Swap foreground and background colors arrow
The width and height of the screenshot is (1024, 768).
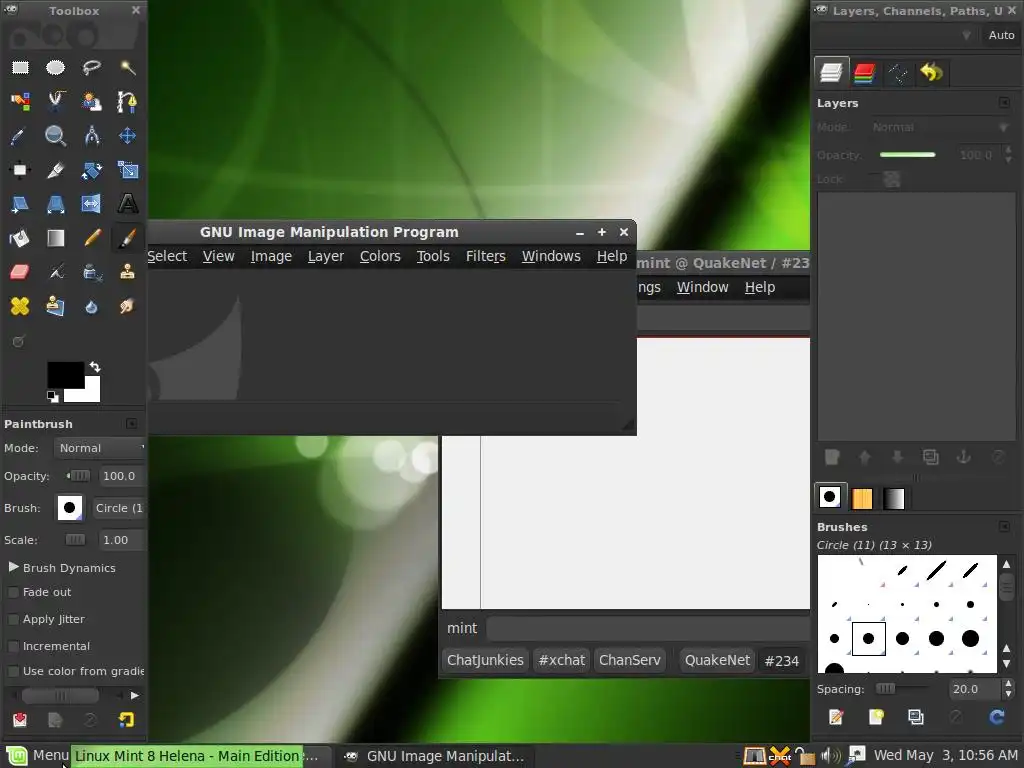[95, 367]
